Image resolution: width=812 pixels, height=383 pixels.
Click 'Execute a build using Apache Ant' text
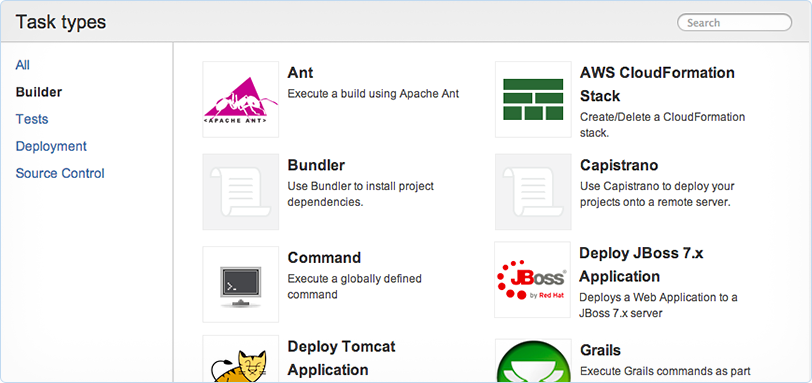(373, 94)
